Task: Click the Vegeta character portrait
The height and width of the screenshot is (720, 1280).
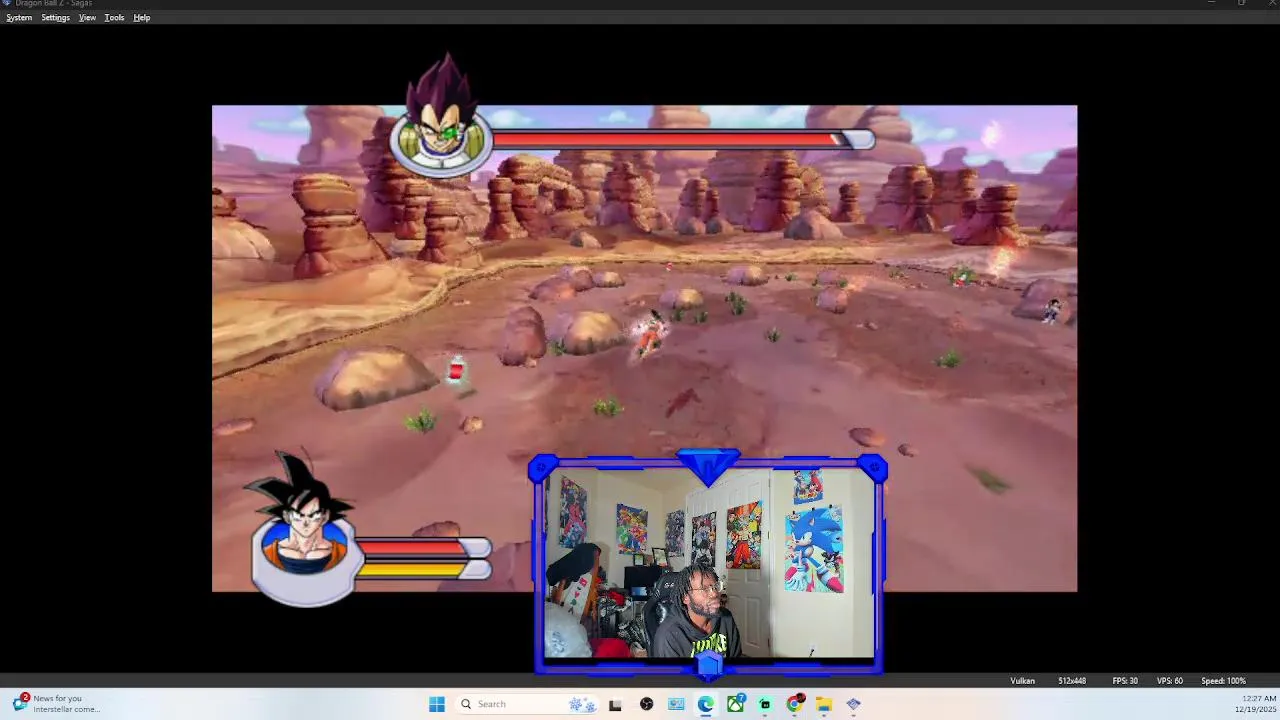Action: (x=442, y=120)
